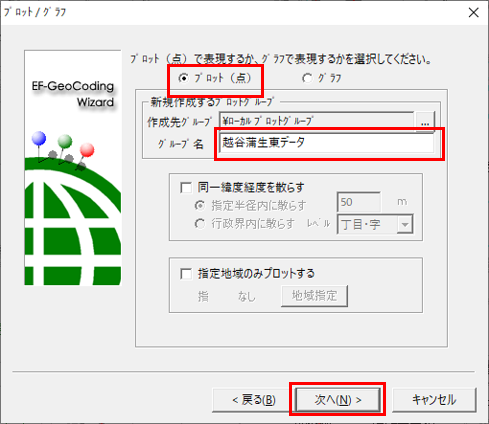This screenshot has height=424, width=489.
Task: Click the 50 m radius input box
Action: point(358,202)
